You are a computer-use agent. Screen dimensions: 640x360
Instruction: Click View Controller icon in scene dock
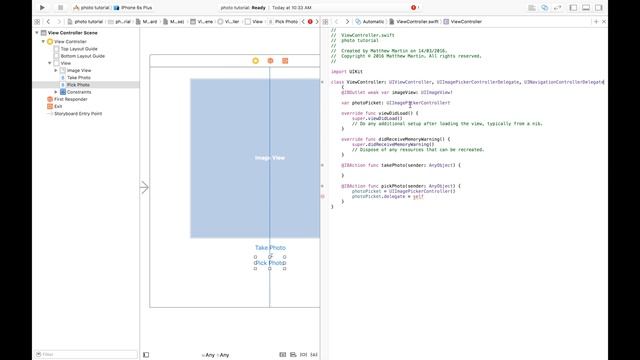(256, 61)
